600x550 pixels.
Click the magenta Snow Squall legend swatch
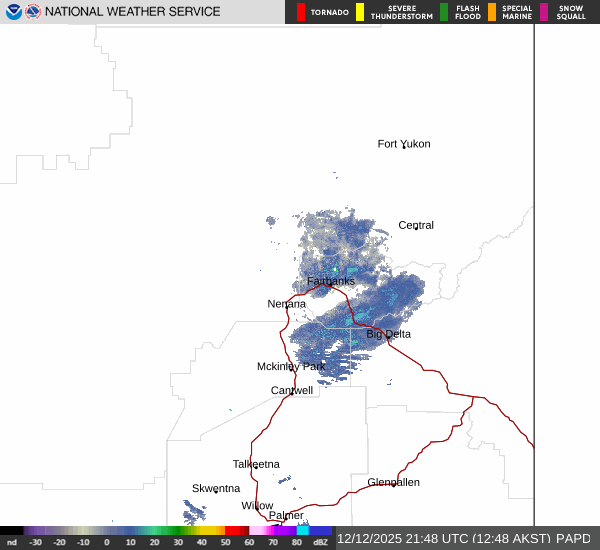(x=544, y=12)
